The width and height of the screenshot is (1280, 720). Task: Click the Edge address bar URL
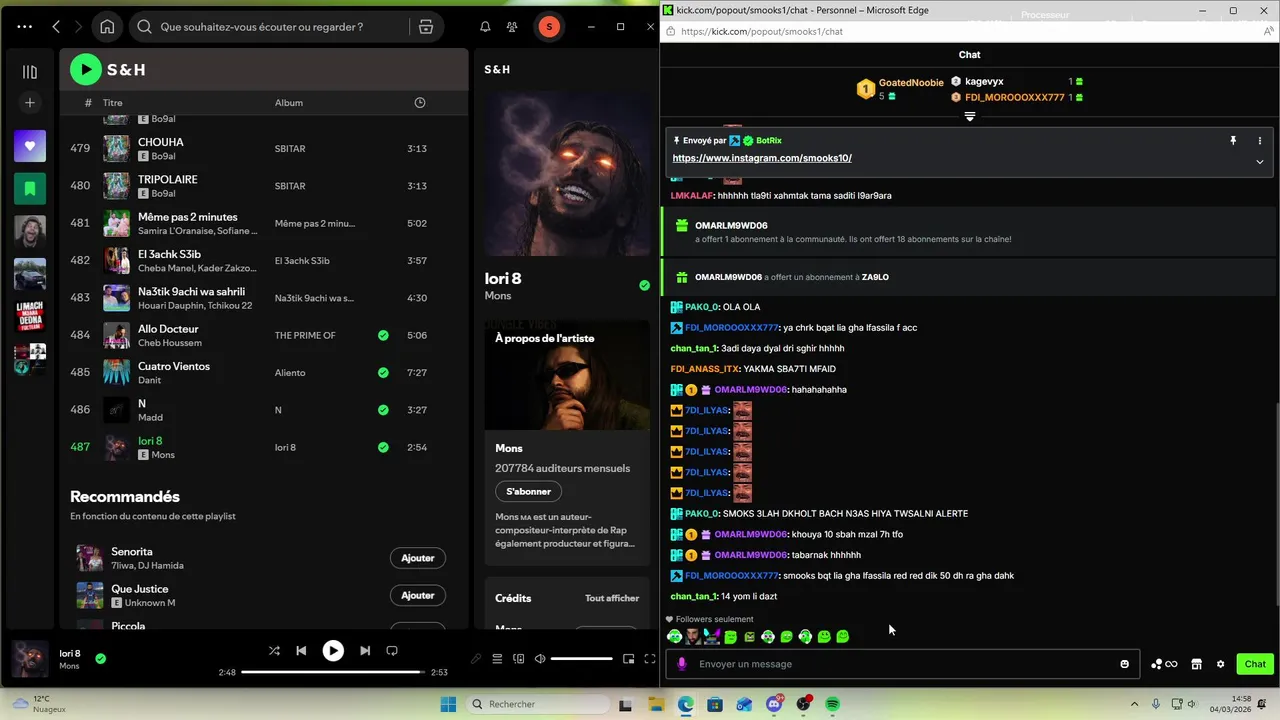click(762, 31)
